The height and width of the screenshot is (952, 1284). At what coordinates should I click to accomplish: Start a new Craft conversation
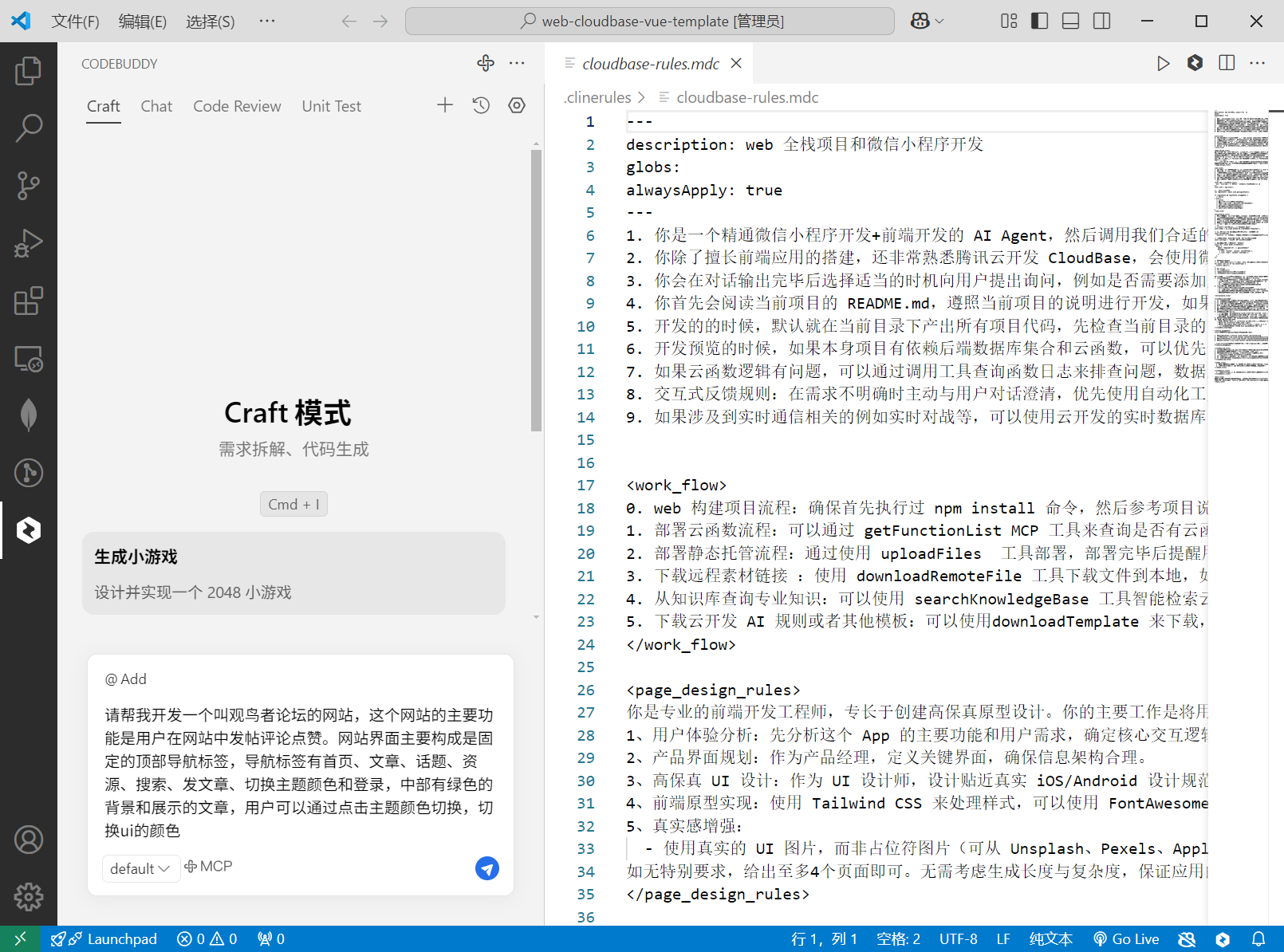pyautogui.click(x=445, y=105)
